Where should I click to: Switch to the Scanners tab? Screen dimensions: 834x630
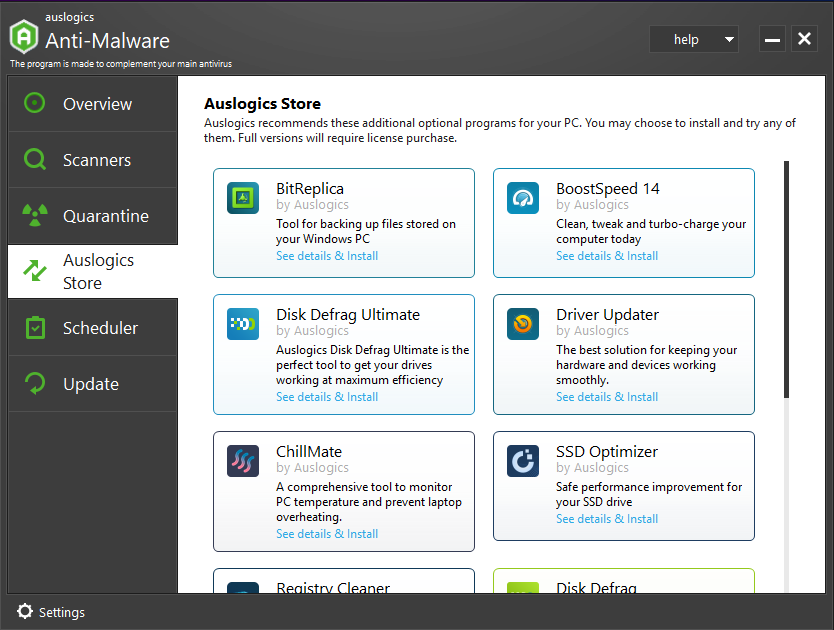coord(93,160)
